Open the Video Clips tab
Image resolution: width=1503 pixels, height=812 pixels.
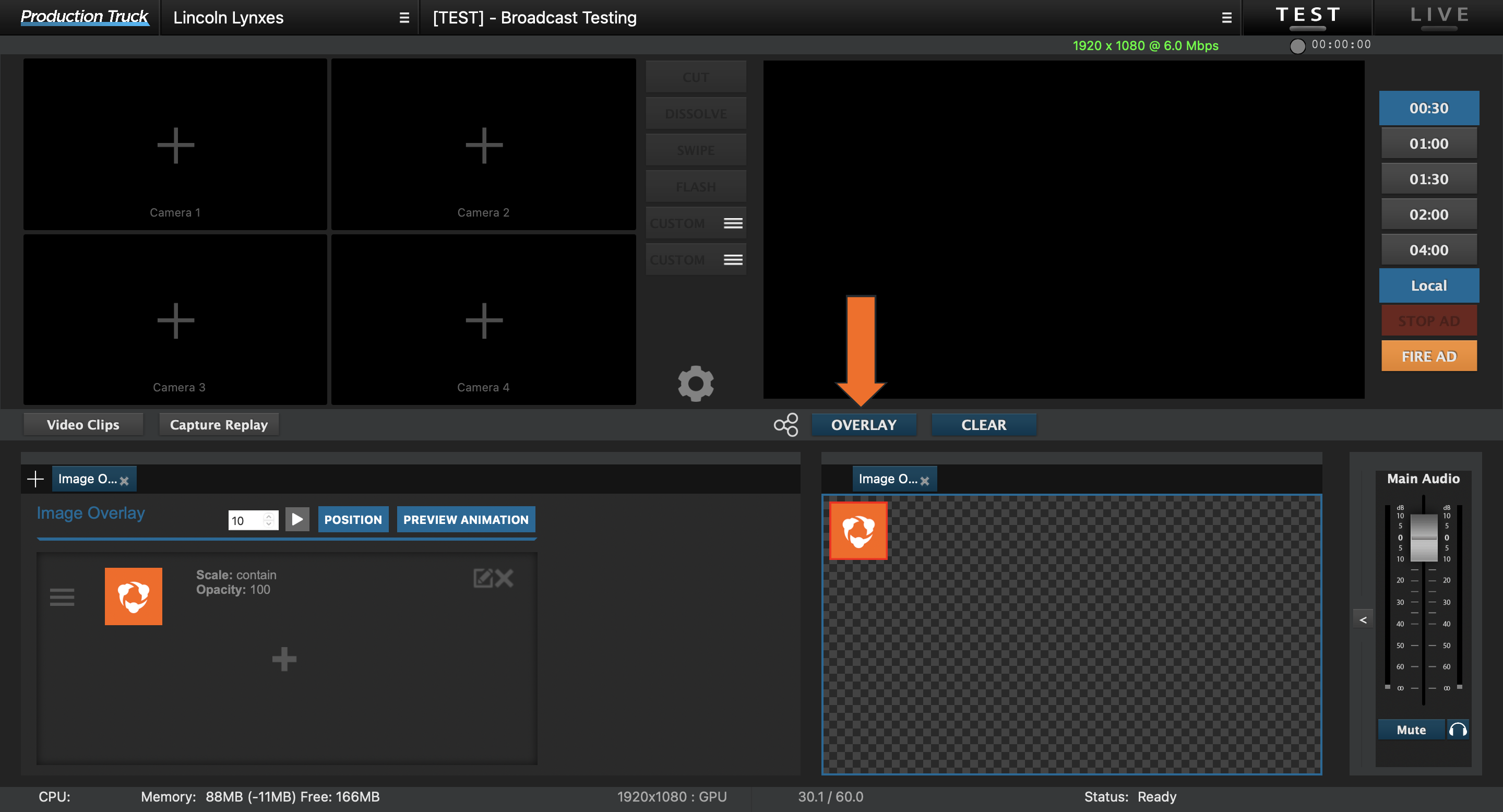point(83,425)
